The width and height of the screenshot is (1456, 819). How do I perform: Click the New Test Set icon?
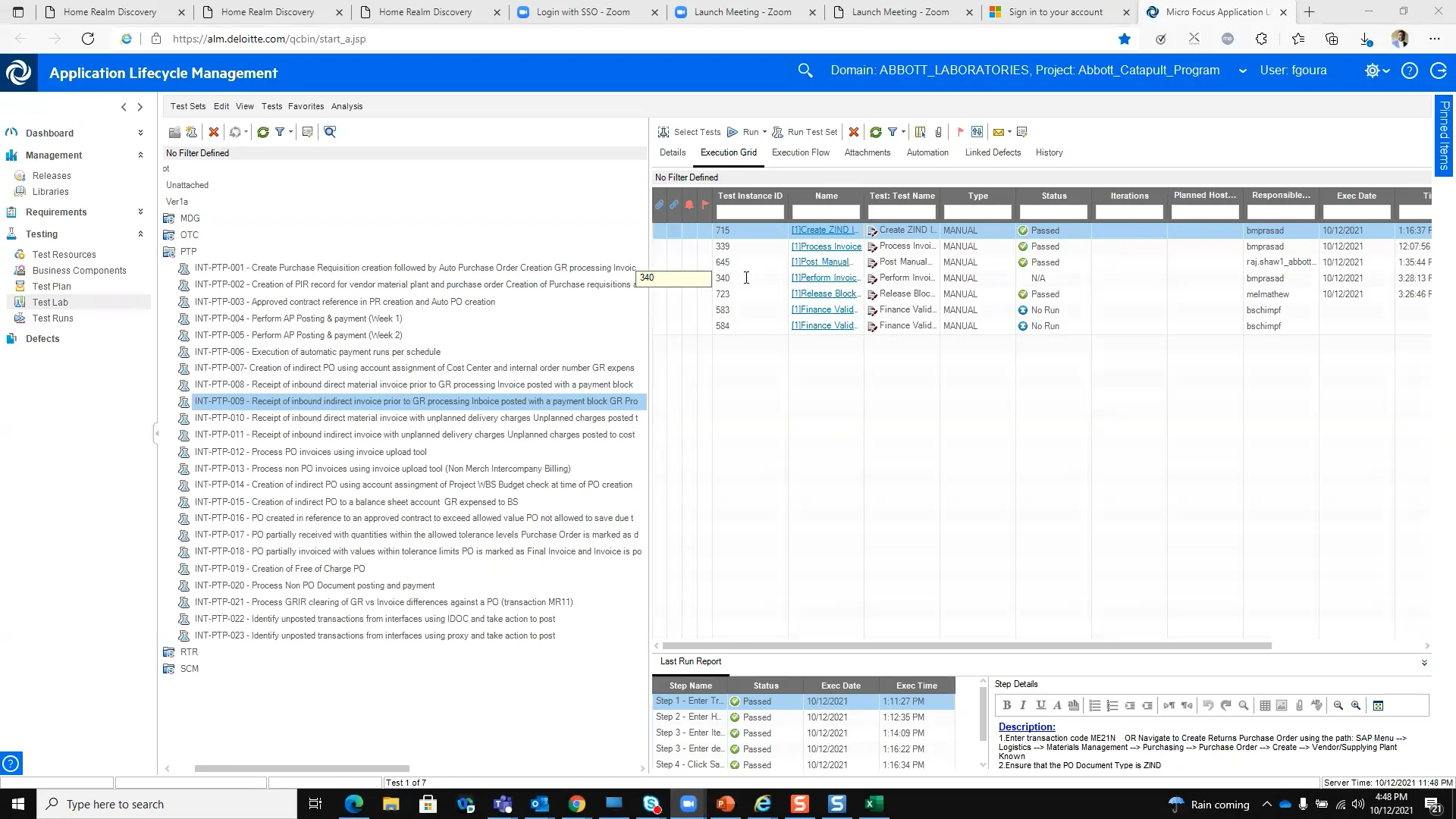[x=191, y=132]
